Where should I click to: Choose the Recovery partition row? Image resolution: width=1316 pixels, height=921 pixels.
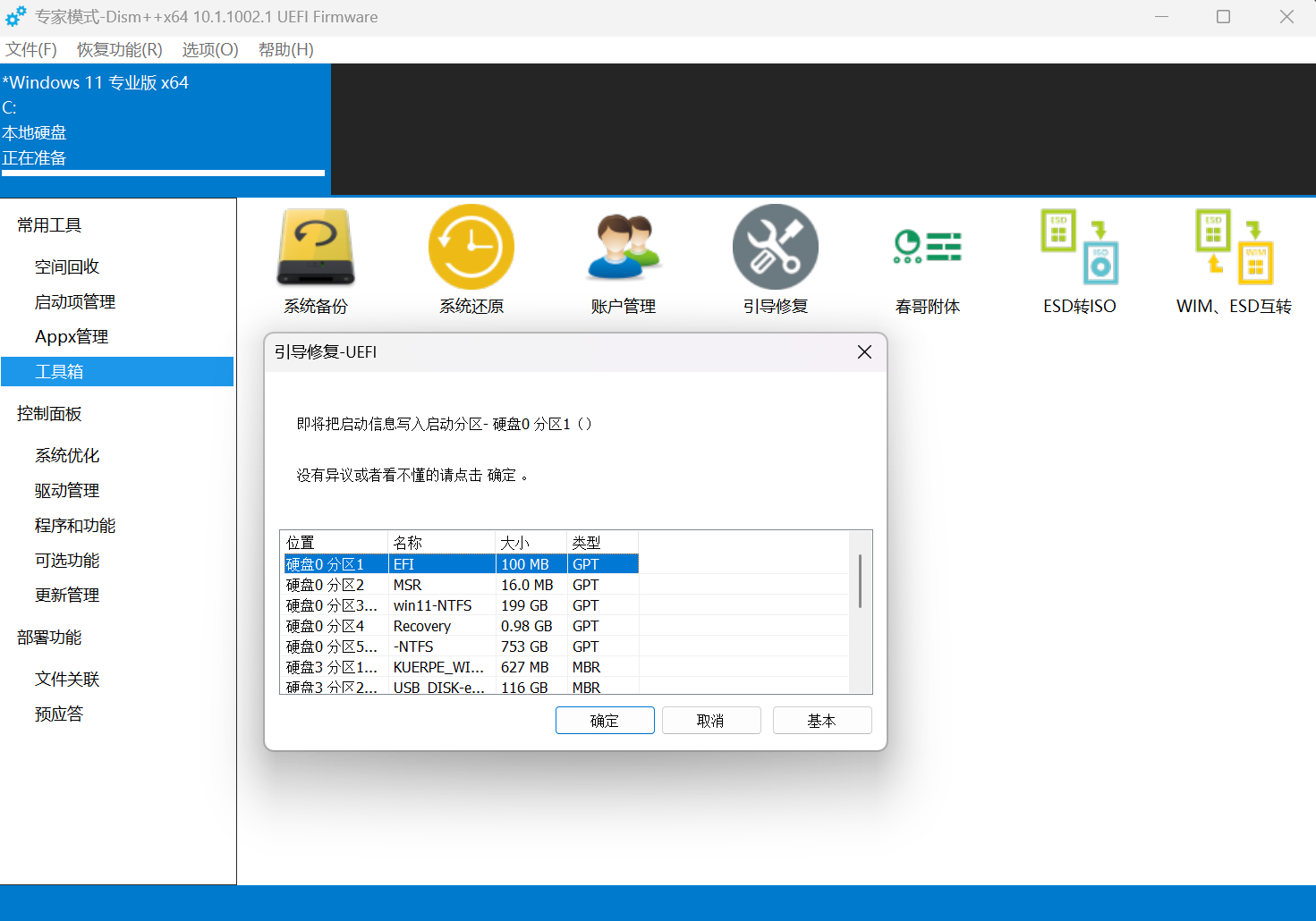point(461,626)
